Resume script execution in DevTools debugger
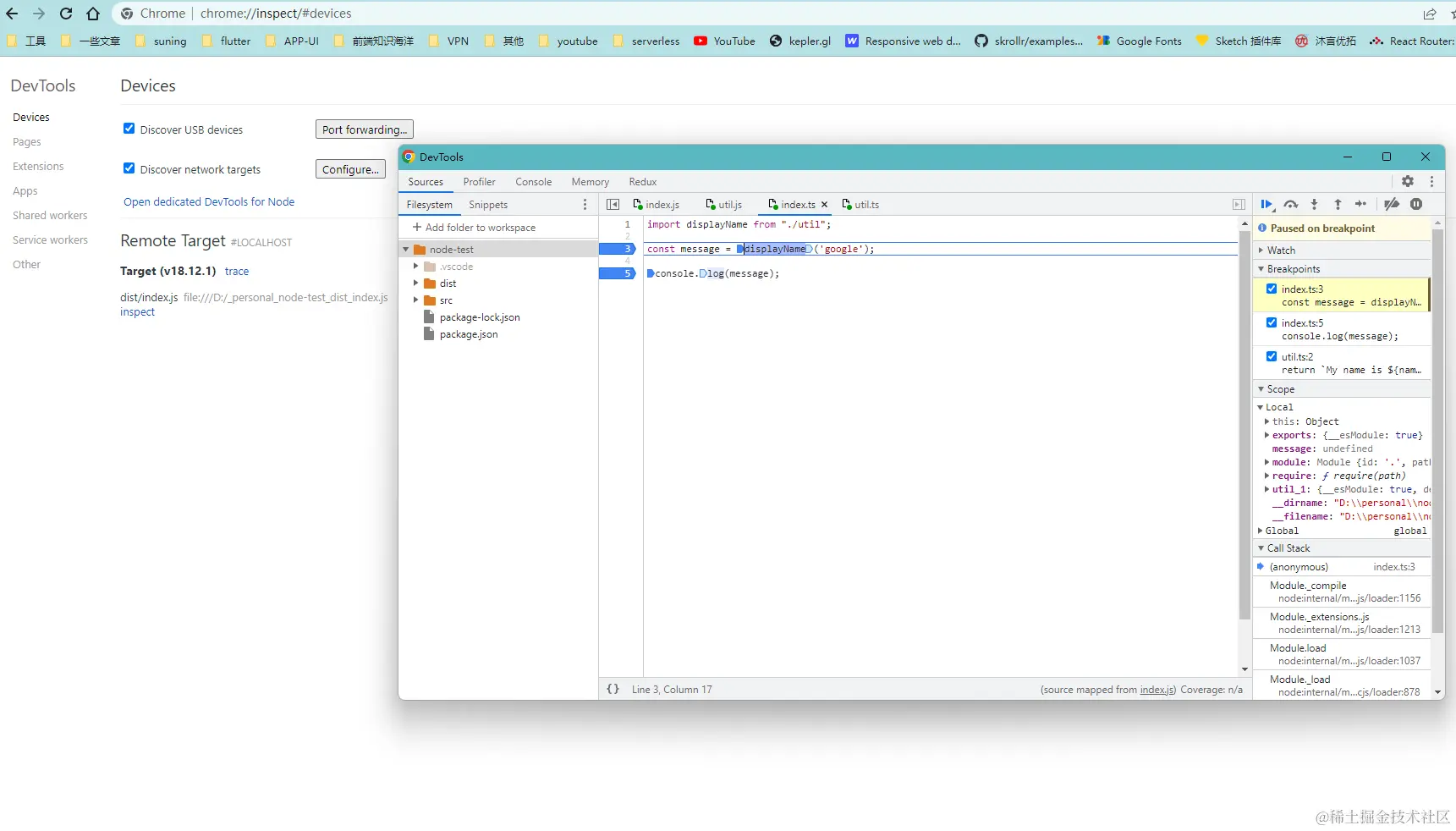 [x=1266, y=204]
